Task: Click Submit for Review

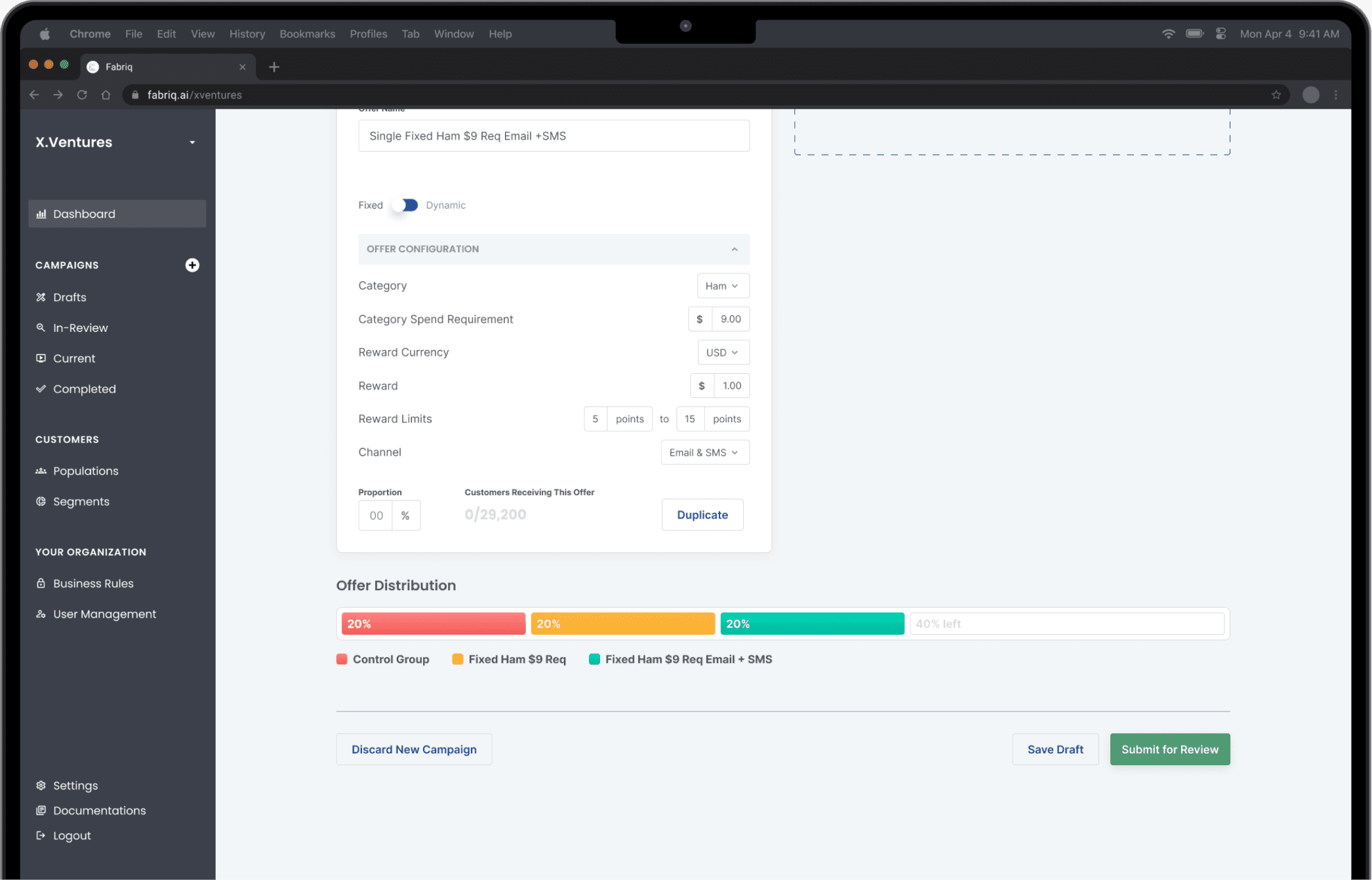Action: [x=1170, y=750]
